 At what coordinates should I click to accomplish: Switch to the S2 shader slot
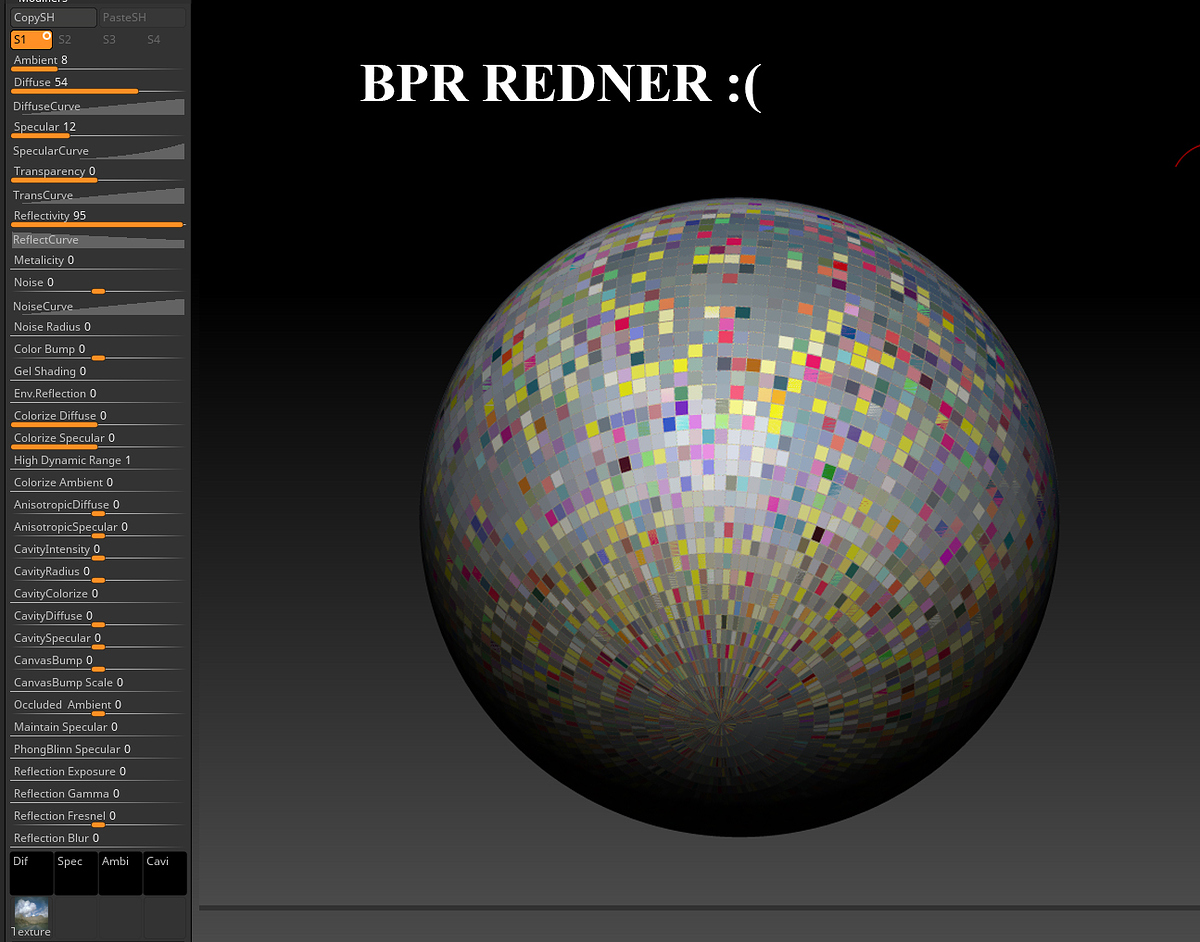[x=65, y=39]
